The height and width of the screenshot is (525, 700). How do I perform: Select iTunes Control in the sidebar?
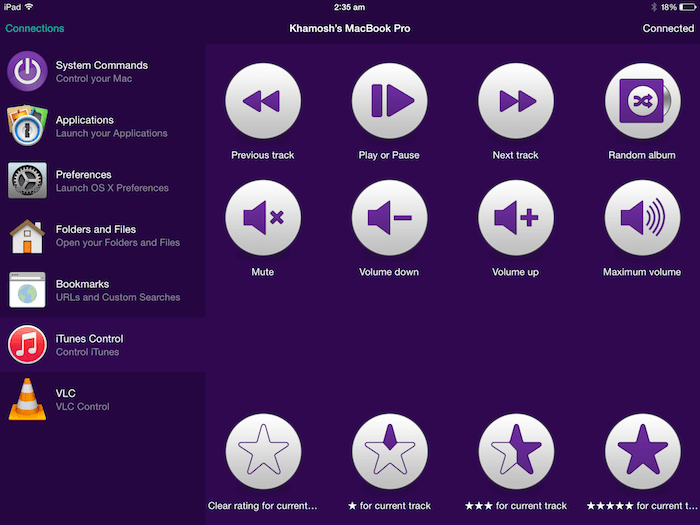(x=102, y=345)
